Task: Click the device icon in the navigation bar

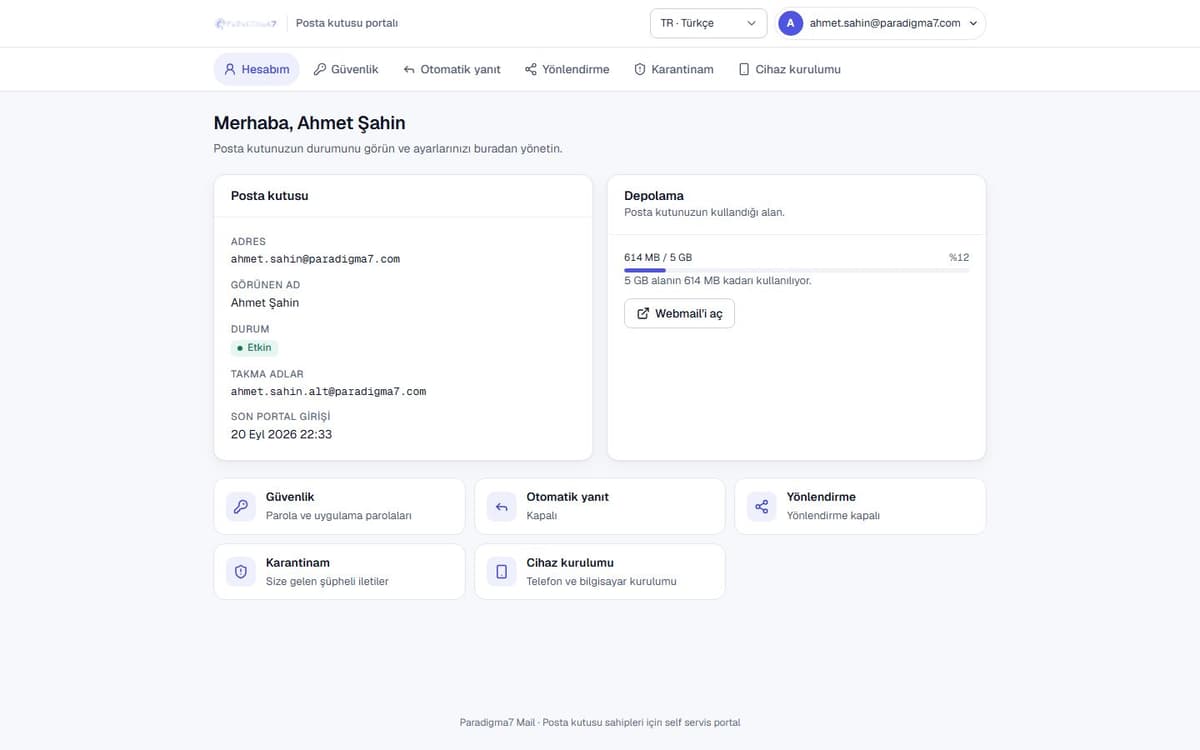Action: click(x=744, y=70)
